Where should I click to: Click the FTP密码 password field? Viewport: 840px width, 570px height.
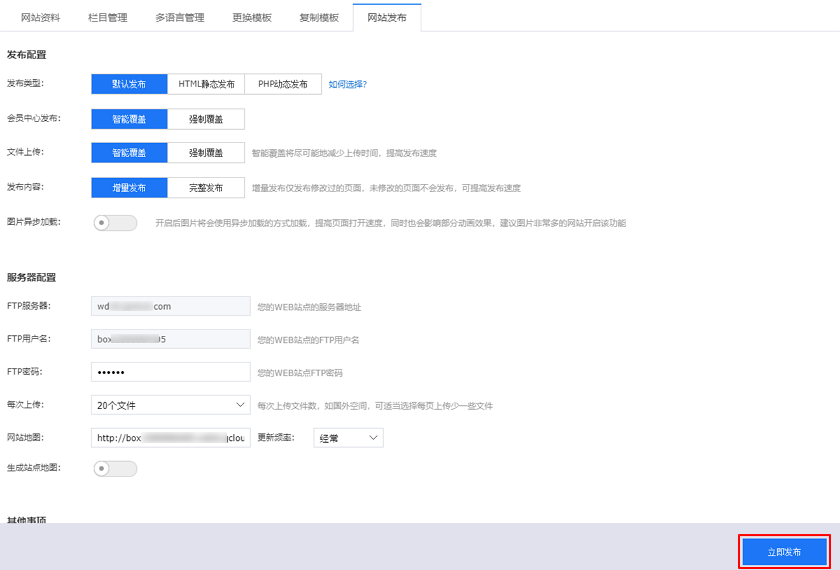pos(170,372)
